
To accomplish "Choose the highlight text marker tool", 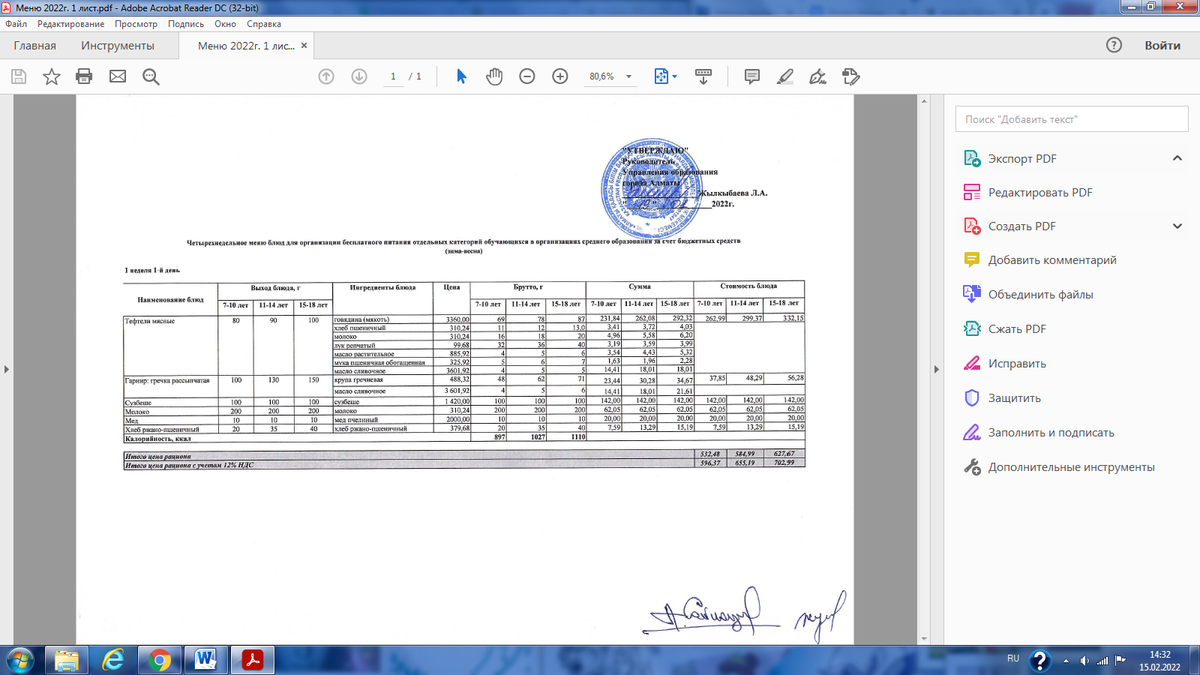I will (785, 77).
